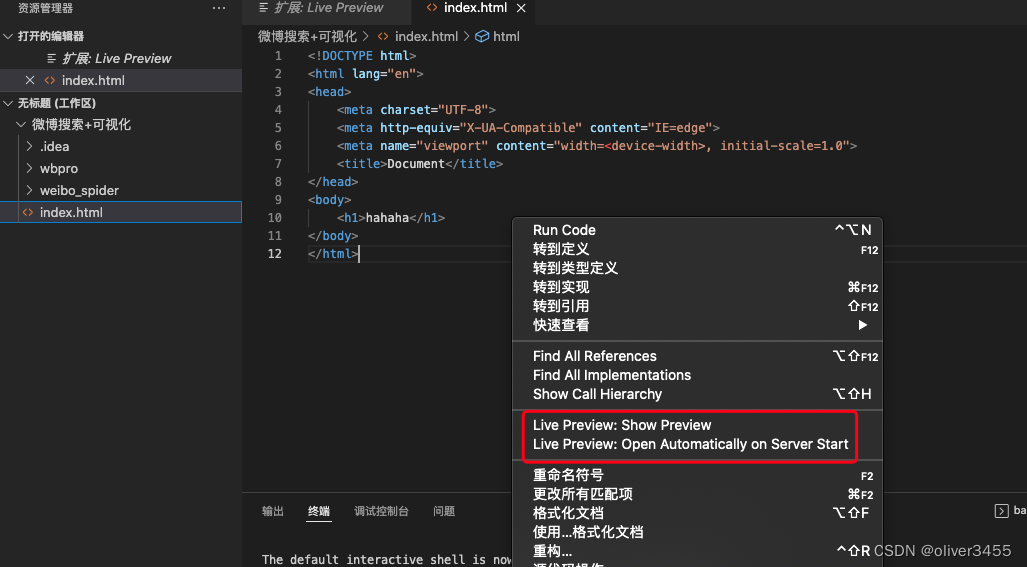This screenshot has width=1027, height=567.
Task: Open the 问题 panel tab
Action: [x=443, y=511]
